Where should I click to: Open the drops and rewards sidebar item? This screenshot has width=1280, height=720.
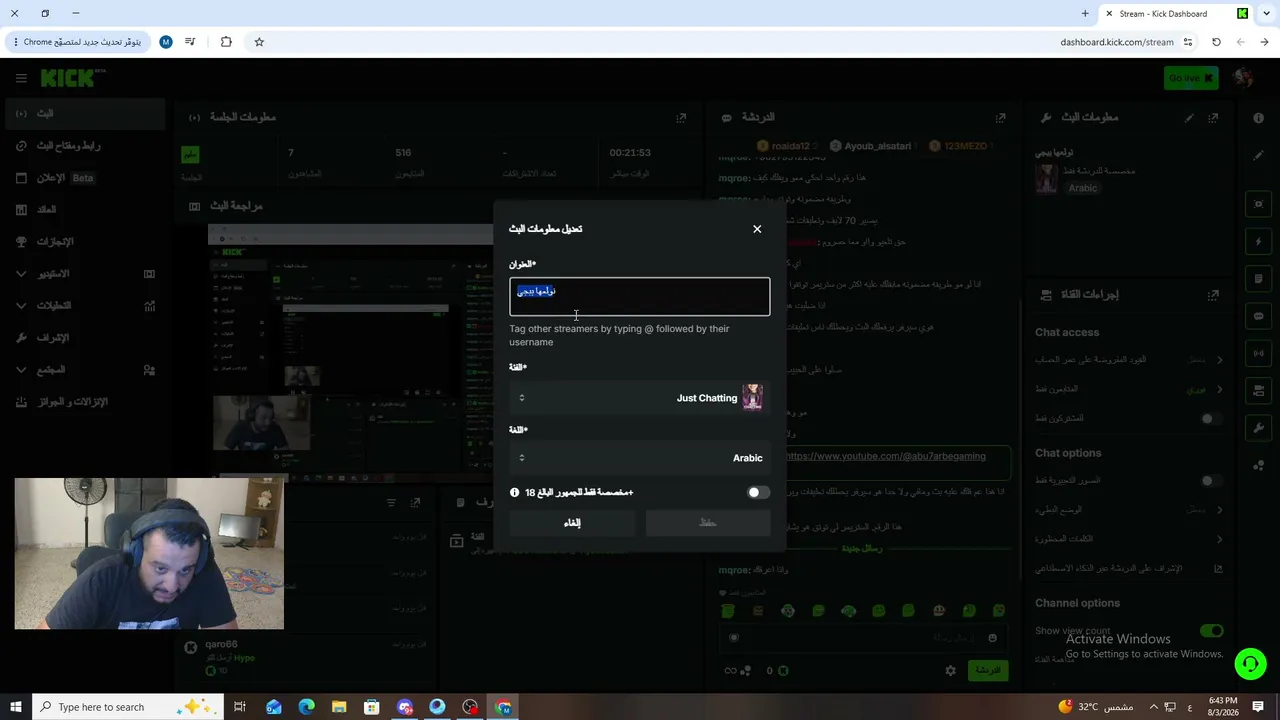pos(84,402)
